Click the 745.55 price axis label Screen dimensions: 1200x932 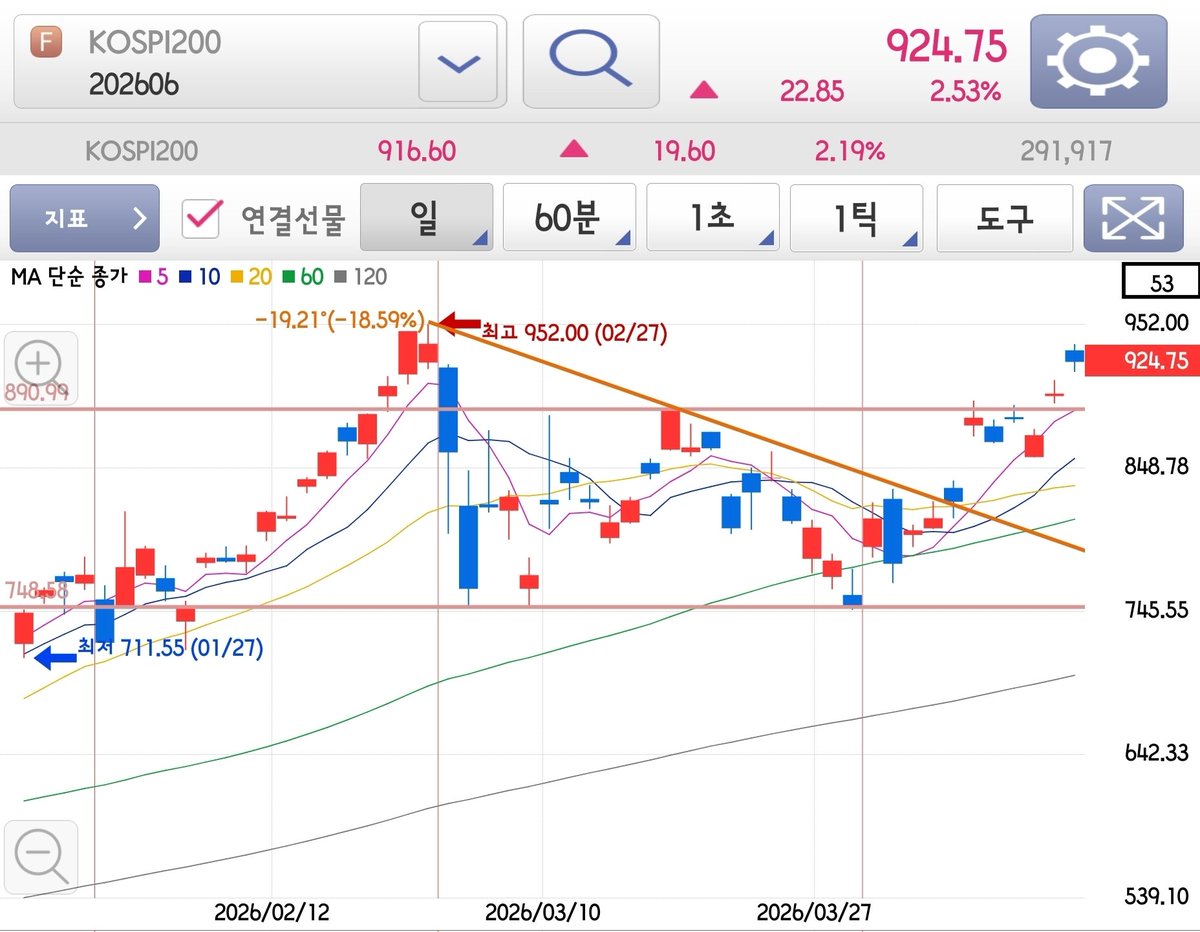coord(1156,610)
